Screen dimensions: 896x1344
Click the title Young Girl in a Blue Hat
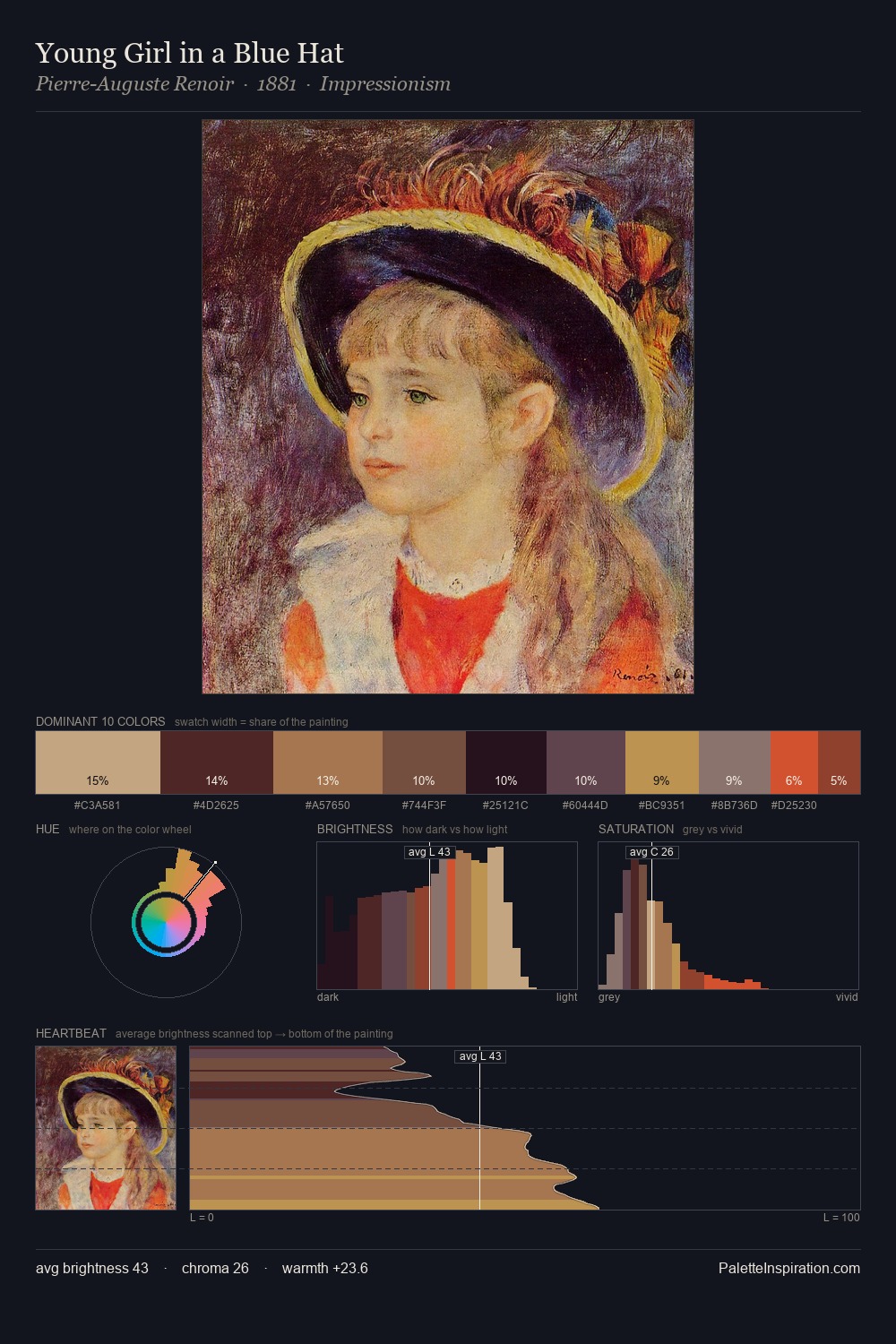click(189, 53)
